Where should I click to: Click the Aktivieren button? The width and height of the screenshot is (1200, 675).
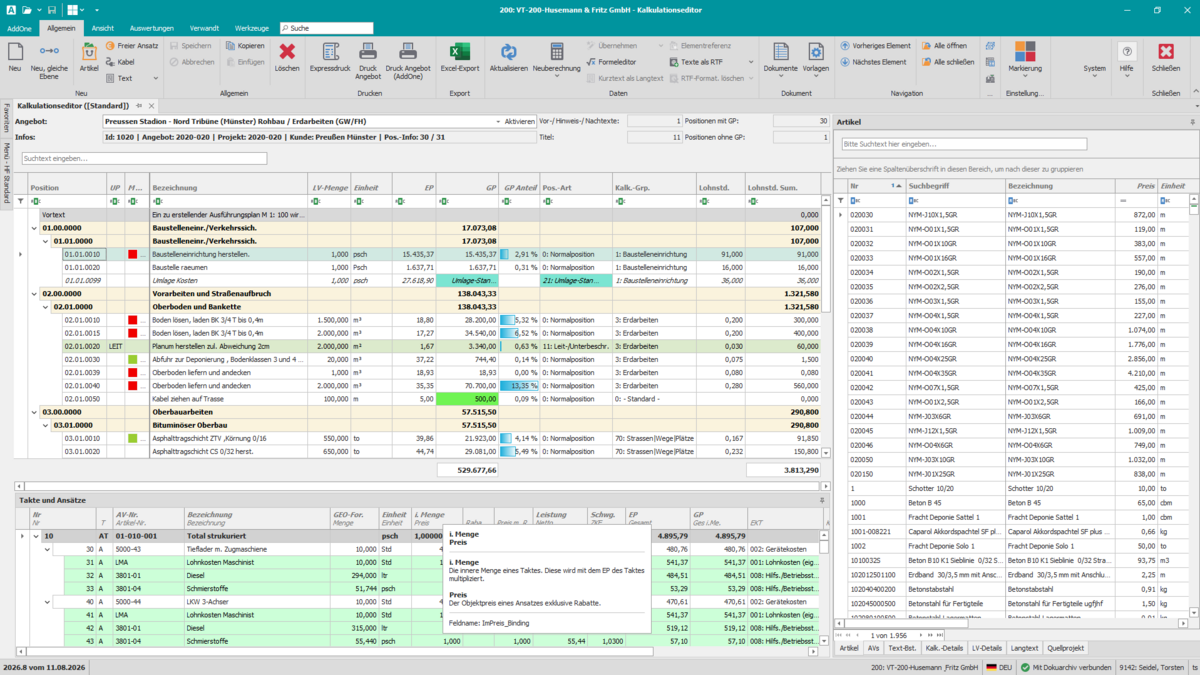pyautogui.click(x=519, y=121)
